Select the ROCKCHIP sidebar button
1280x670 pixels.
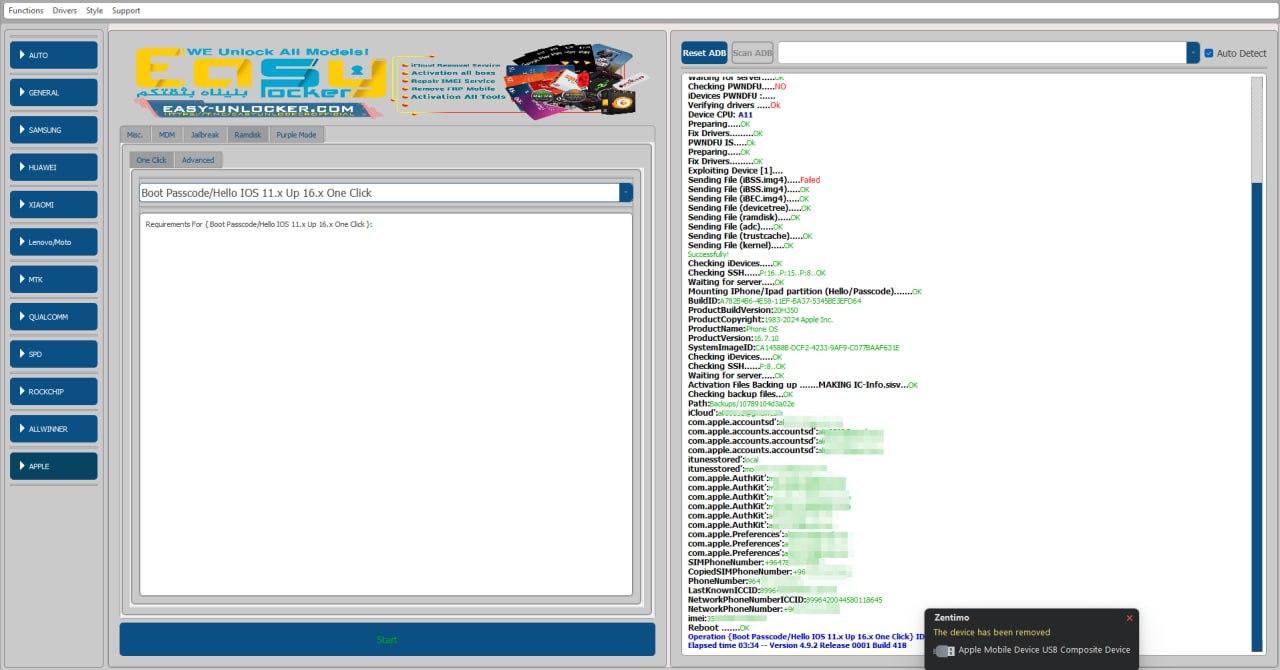coord(54,391)
